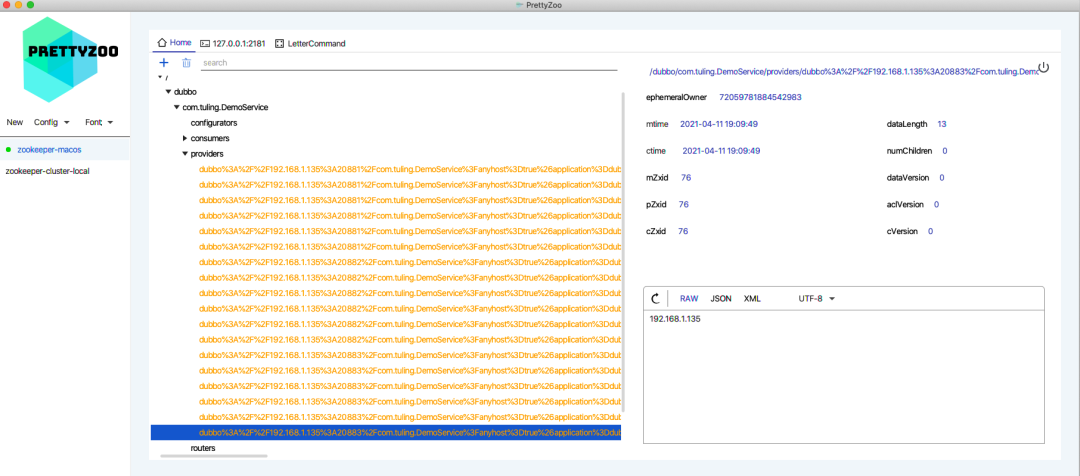The height and width of the screenshot is (476, 1080).
Task: Collapse the dubbo tree node arrow
Action: tap(168, 92)
